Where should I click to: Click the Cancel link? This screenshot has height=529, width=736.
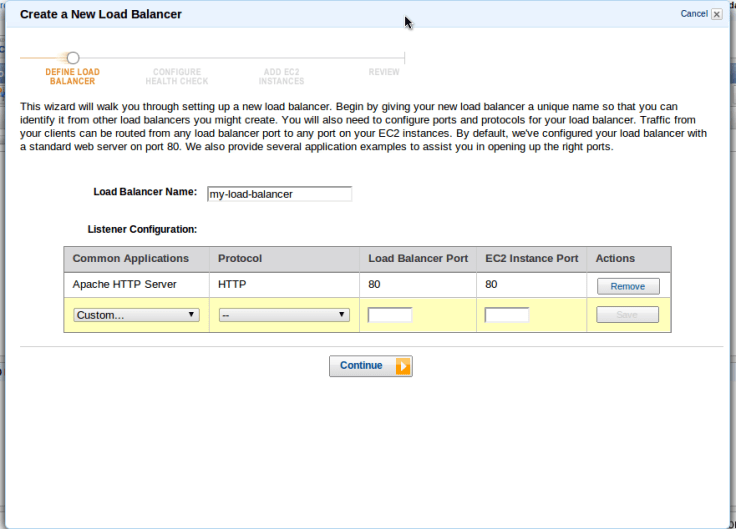click(x=693, y=14)
